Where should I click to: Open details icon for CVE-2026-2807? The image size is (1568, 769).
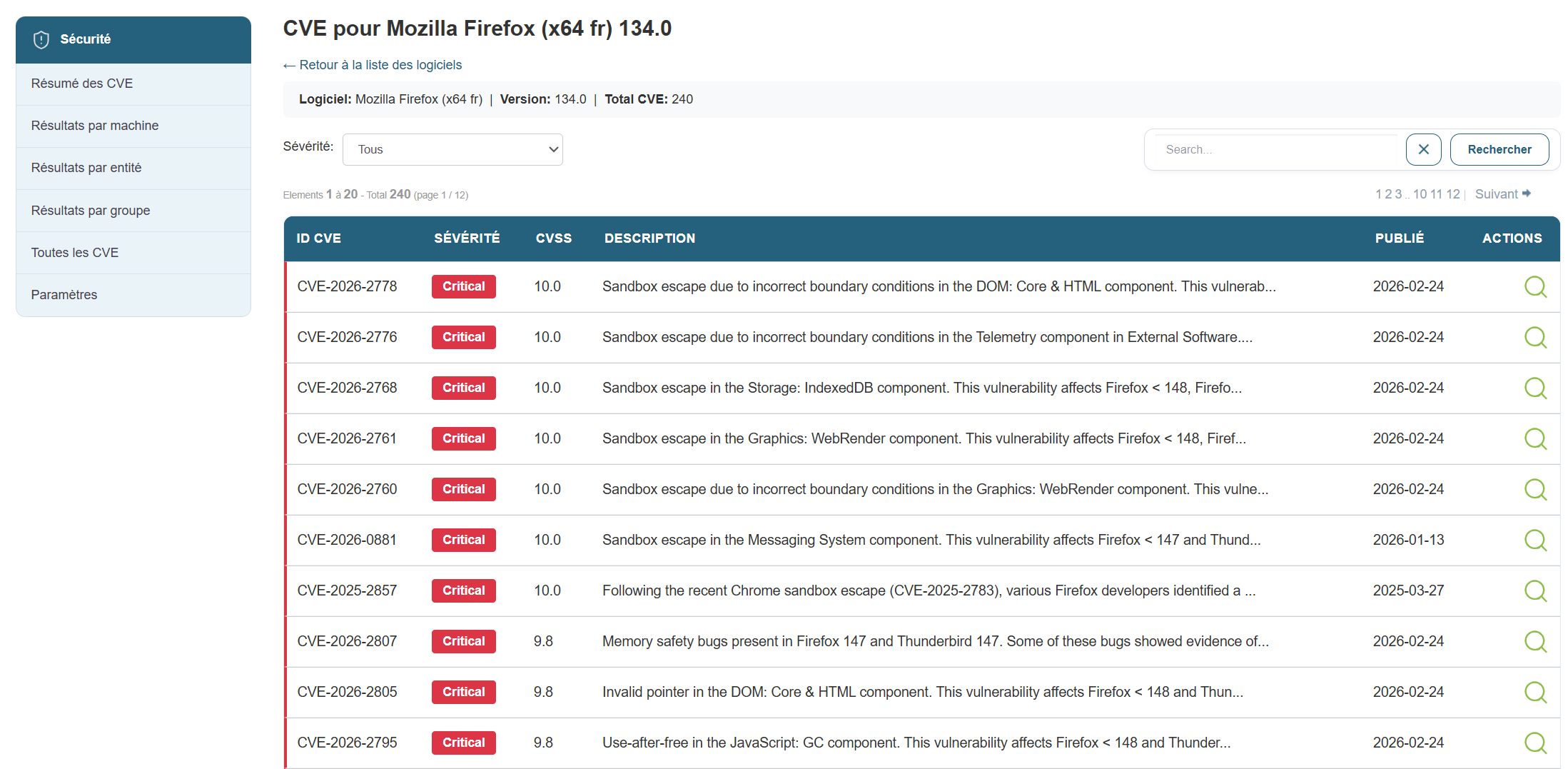[1534, 642]
